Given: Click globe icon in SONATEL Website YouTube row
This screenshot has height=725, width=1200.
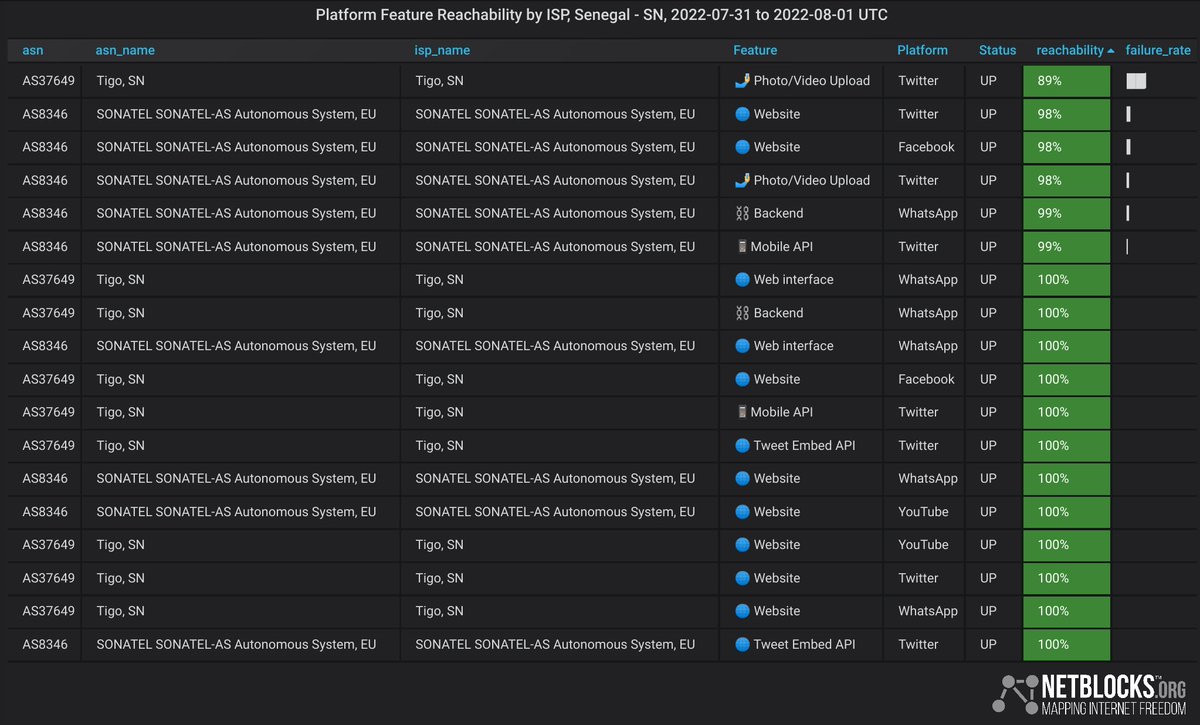Looking at the screenshot, I should click(742, 512).
